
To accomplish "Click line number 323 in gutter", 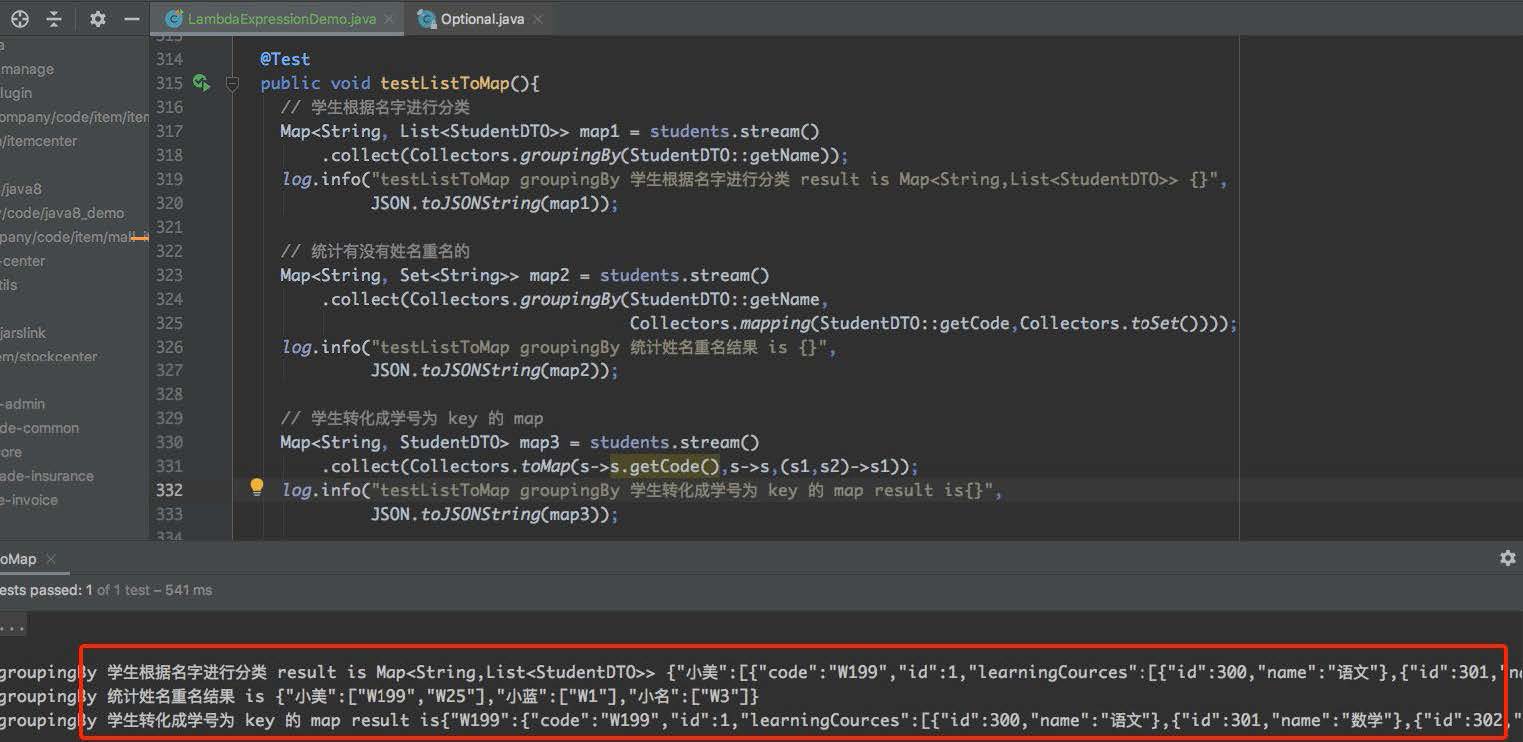I will coord(169,275).
